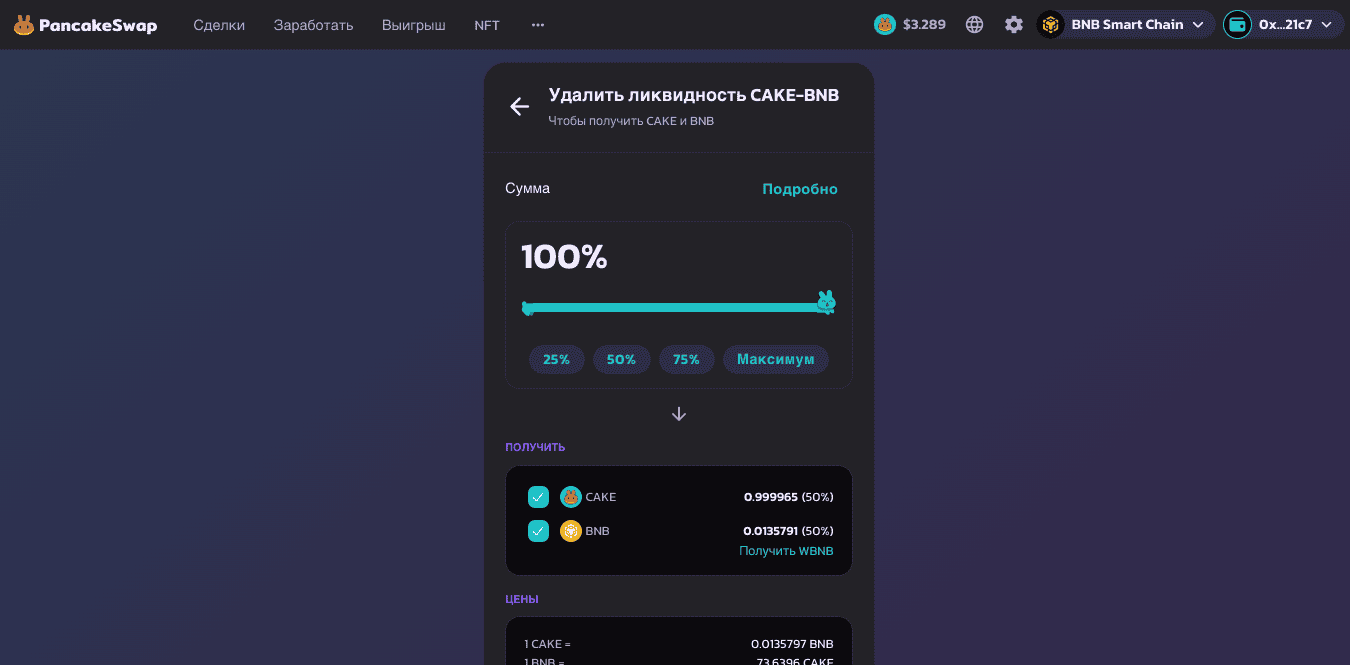Click the BNB Smart Chain network icon

pyautogui.click(x=1051, y=24)
